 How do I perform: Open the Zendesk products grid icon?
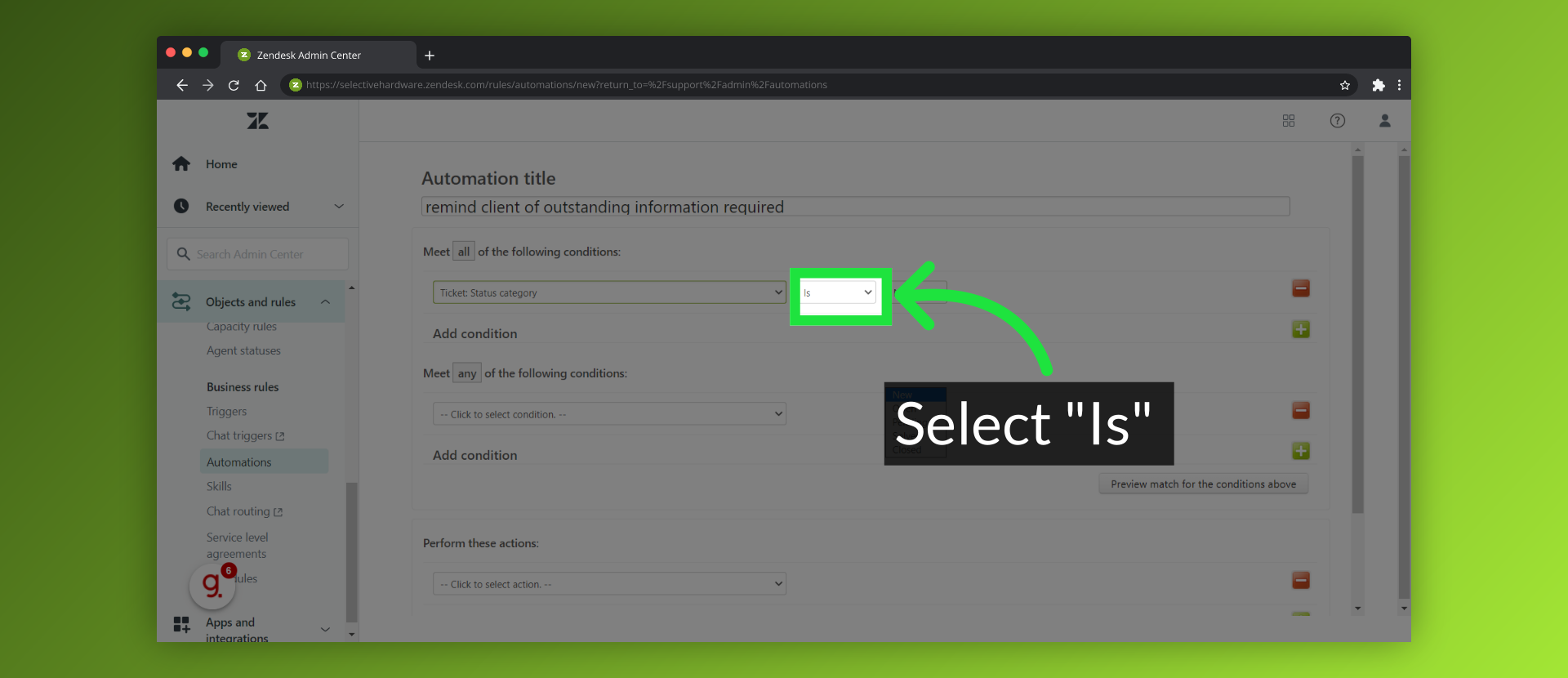point(1289,121)
